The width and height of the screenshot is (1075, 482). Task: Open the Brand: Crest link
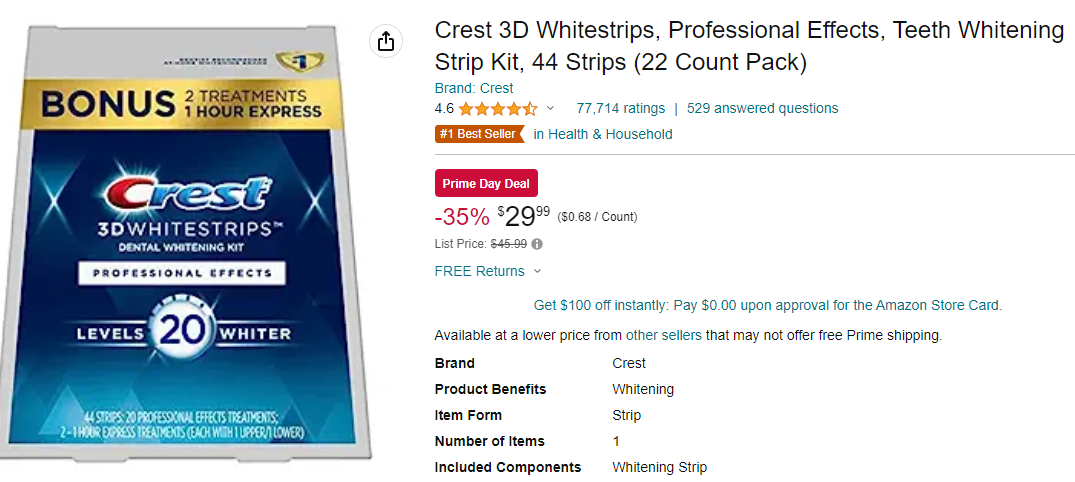point(474,88)
